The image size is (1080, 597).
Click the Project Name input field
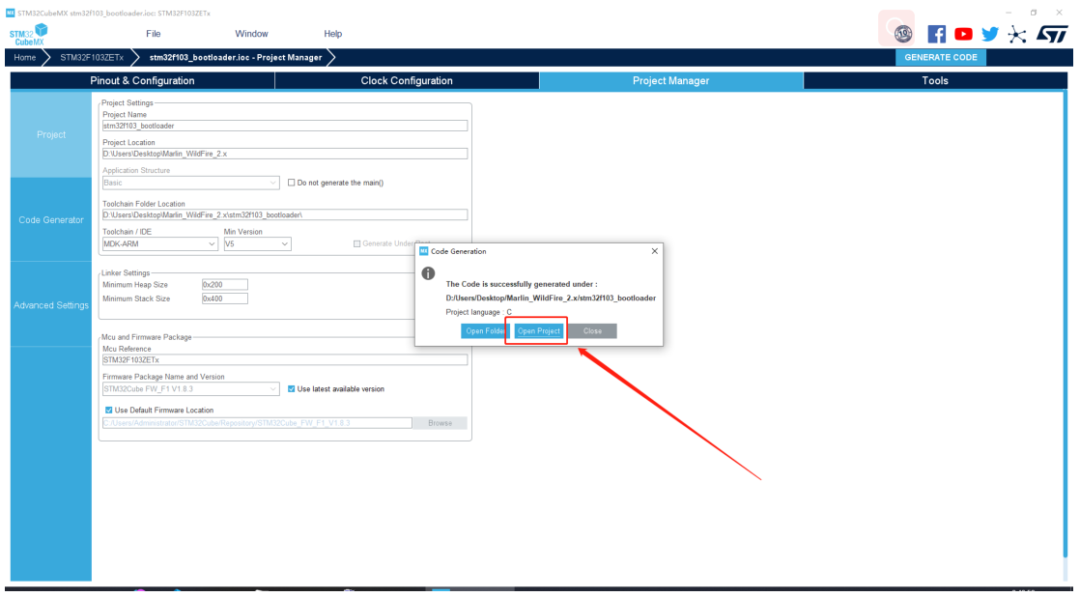(284, 126)
